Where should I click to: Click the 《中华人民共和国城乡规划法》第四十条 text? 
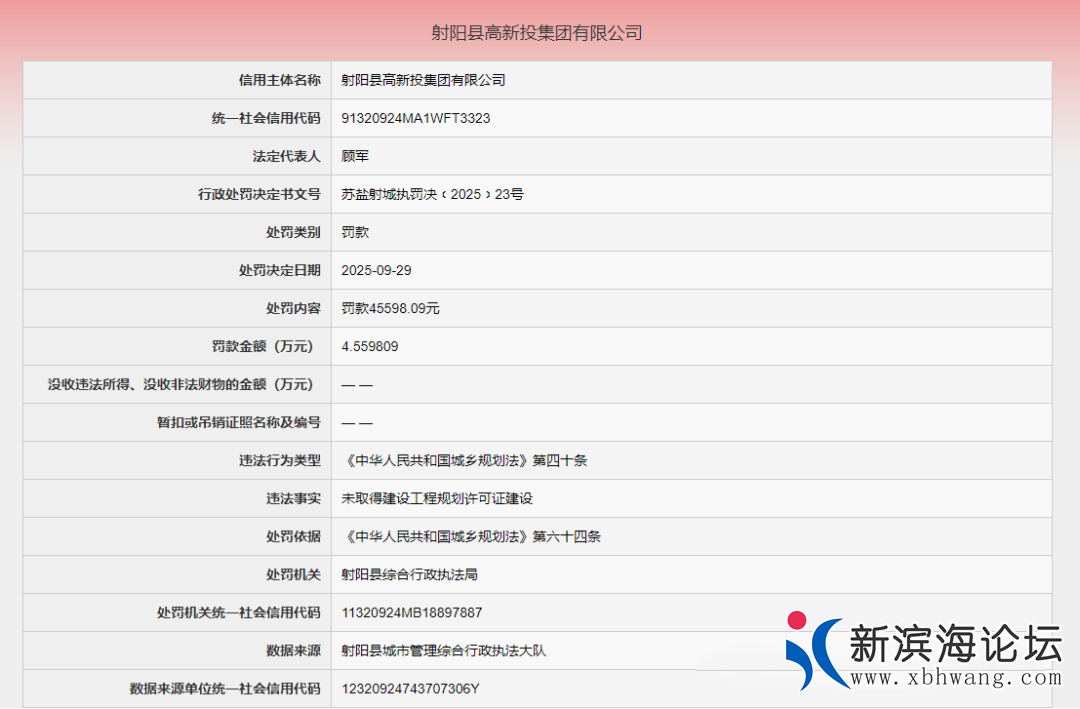point(464,461)
